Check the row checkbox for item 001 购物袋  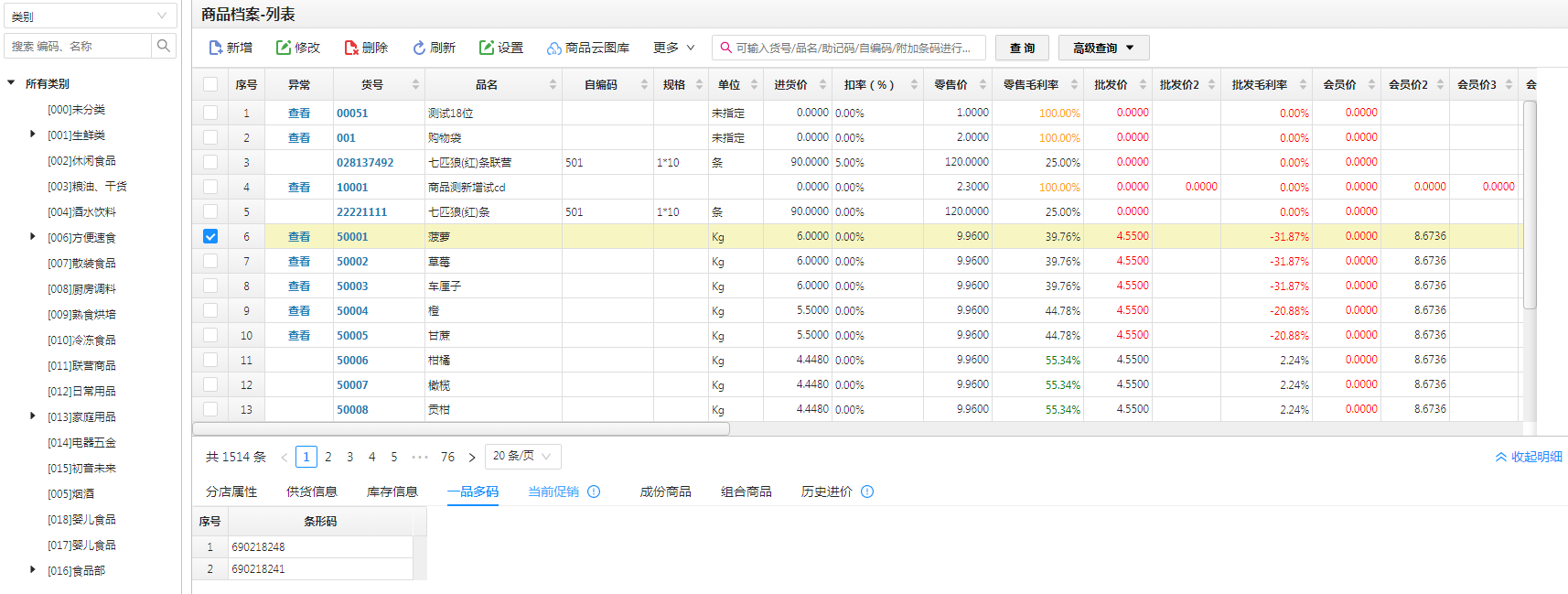click(x=210, y=137)
